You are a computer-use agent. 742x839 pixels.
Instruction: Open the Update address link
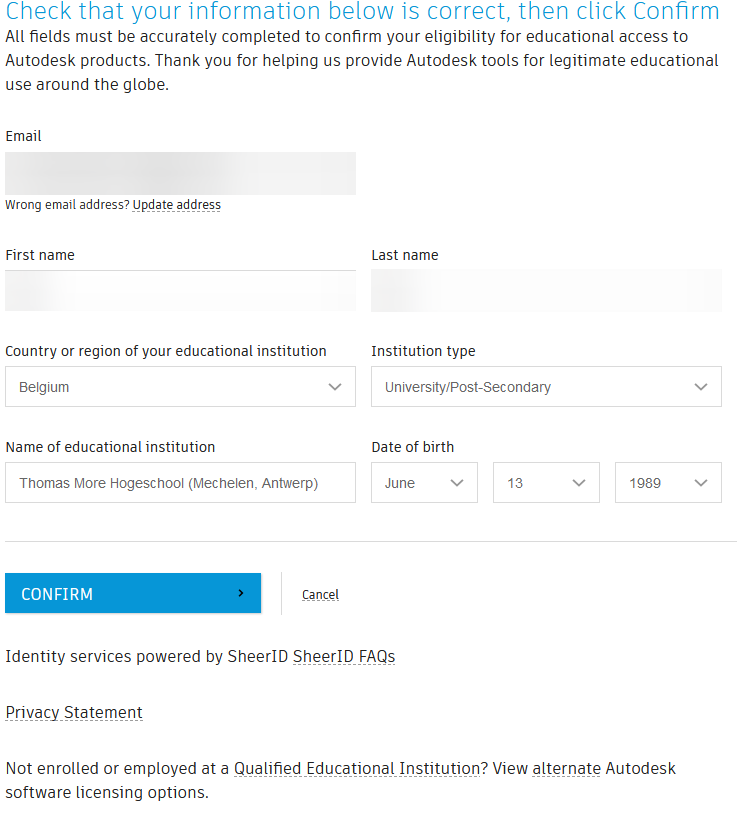click(x=177, y=204)
